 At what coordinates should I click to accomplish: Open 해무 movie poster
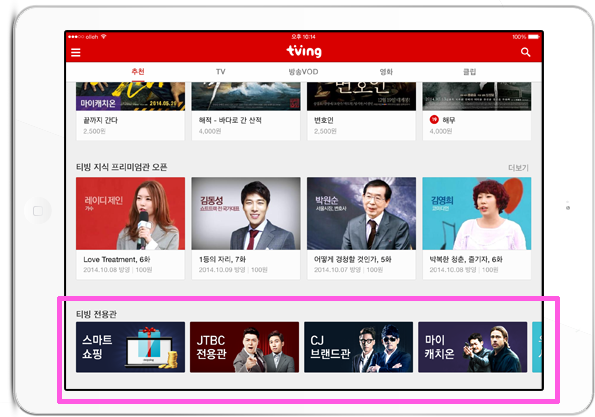(x=477, y=96)
